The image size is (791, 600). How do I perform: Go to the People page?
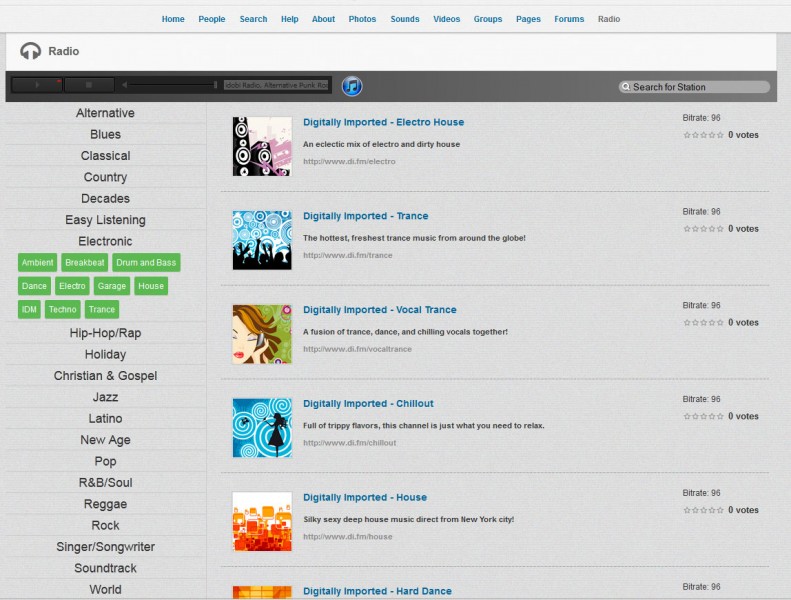211,19
